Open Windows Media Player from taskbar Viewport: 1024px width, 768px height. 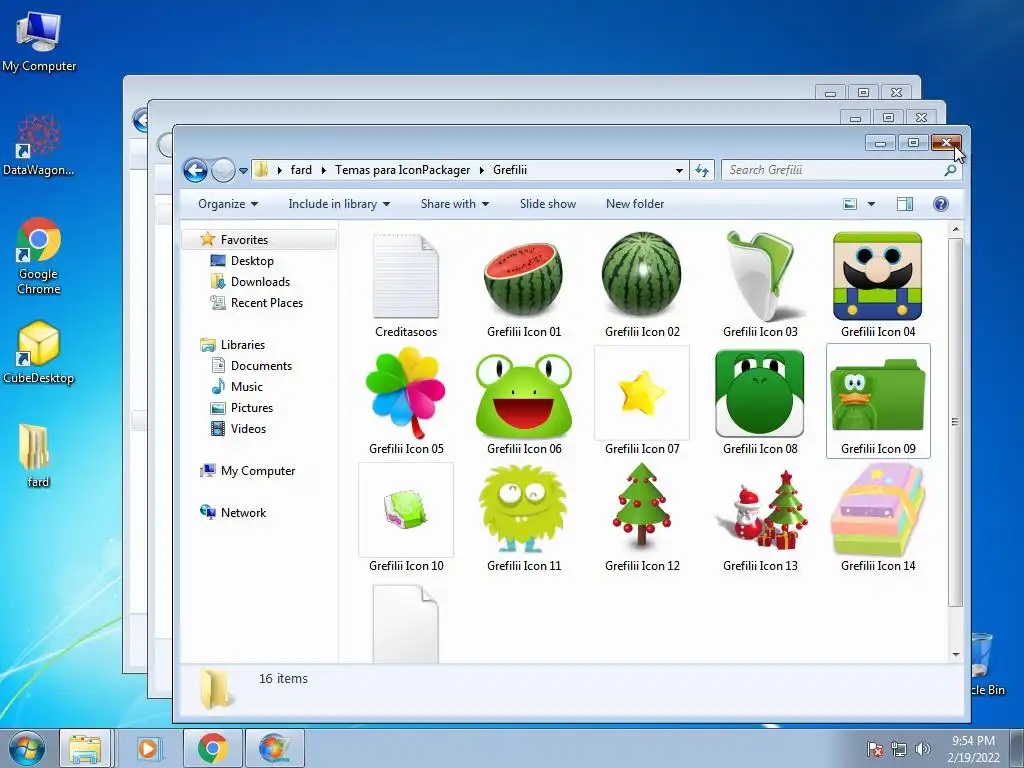click(148, 748)
